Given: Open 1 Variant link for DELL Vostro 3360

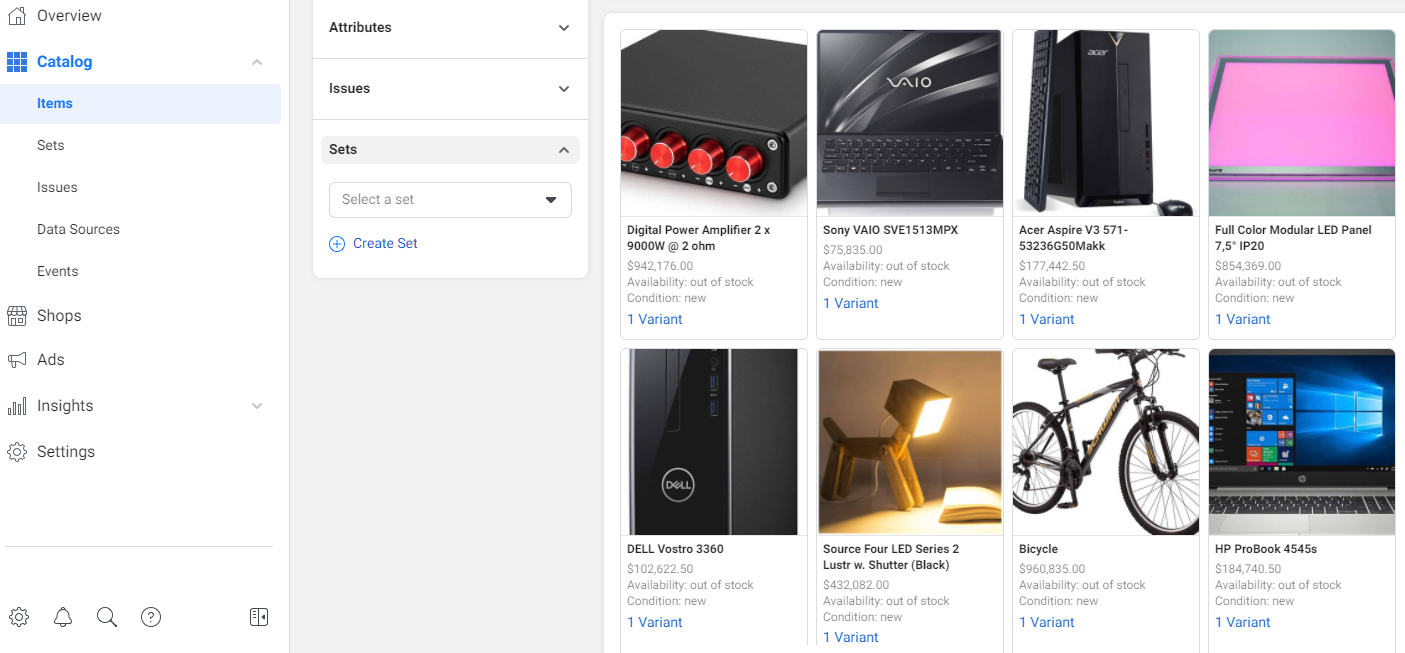Looking at the screenshot, I should (655, 623).
